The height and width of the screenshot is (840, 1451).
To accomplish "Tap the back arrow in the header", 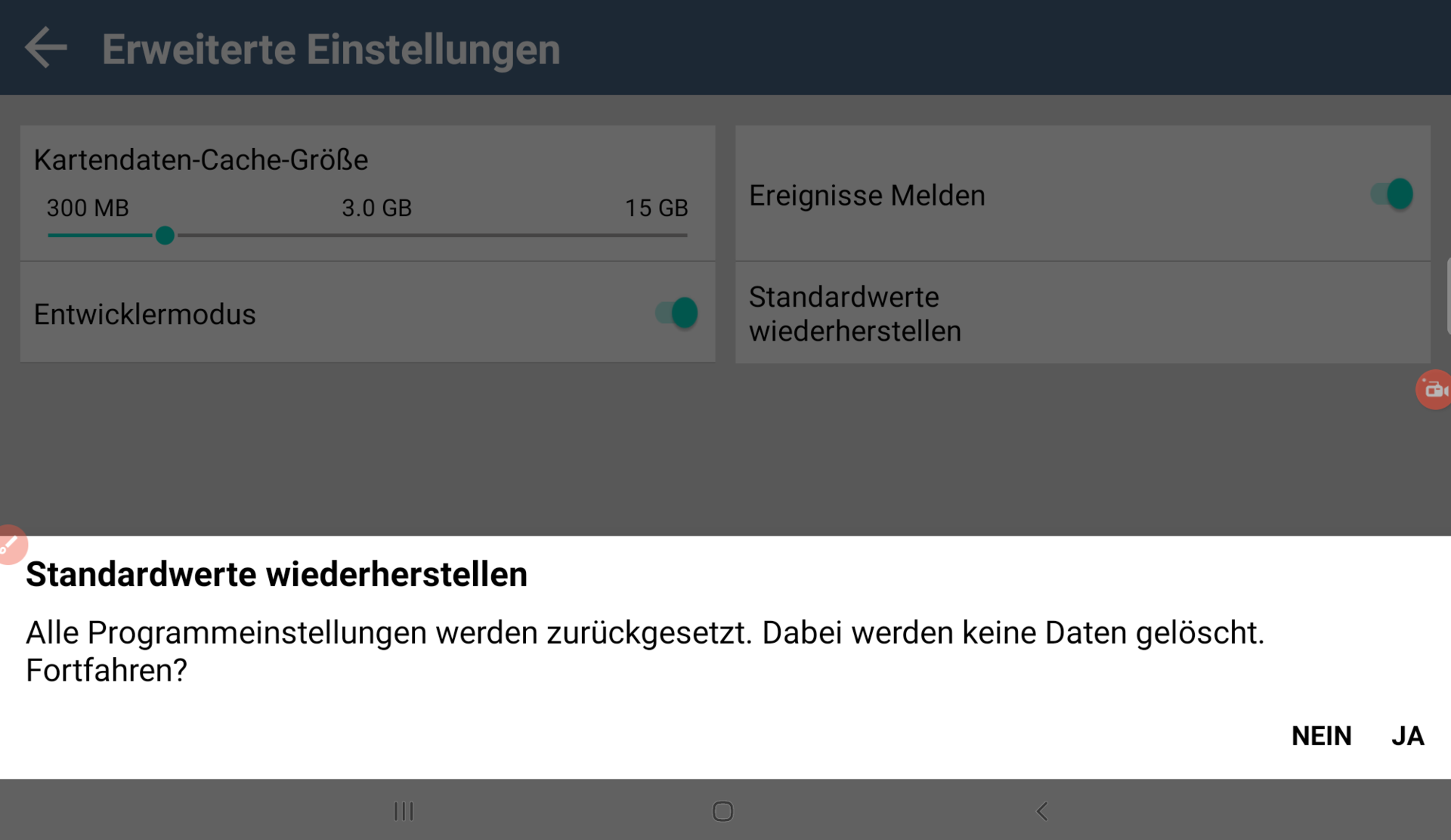I will click(x=46, y=48).
